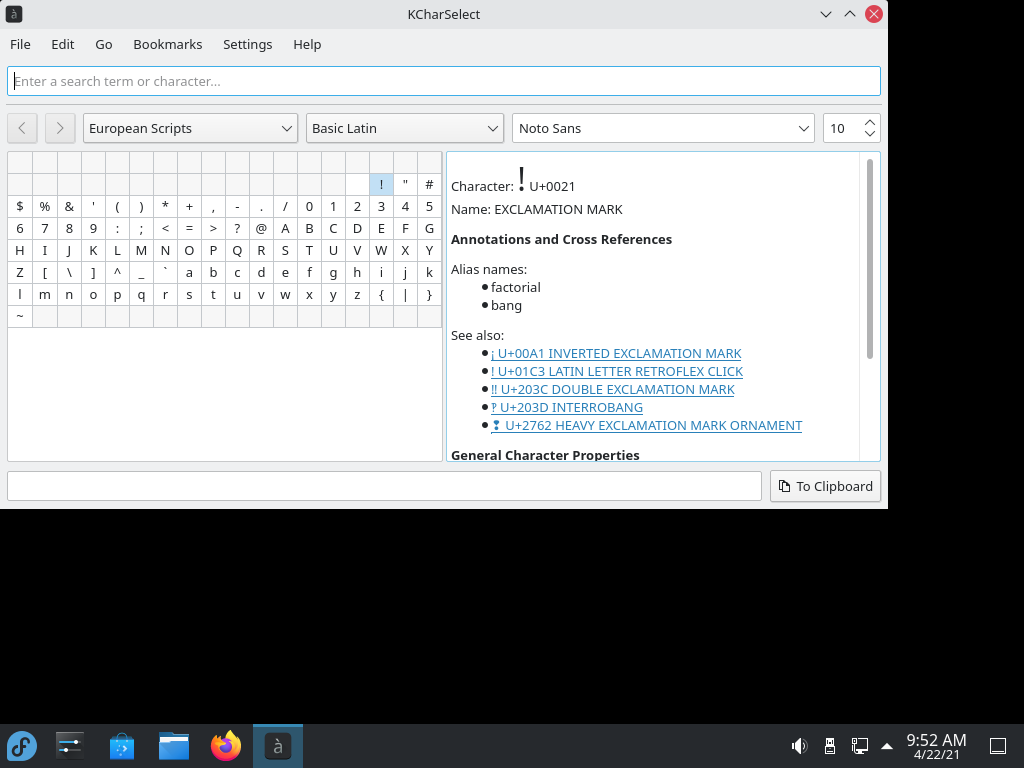Select the capital letter A in grid

pos(285,229)
